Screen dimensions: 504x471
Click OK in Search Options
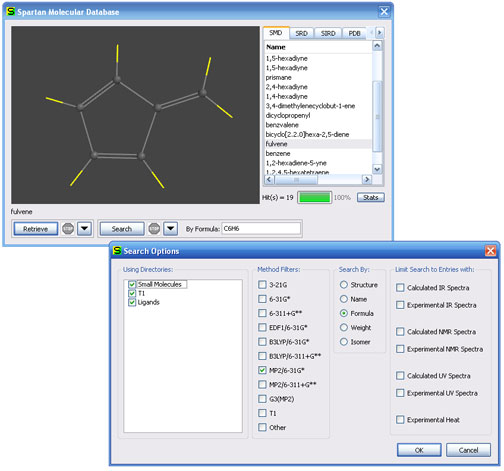(x=419, y=450)
